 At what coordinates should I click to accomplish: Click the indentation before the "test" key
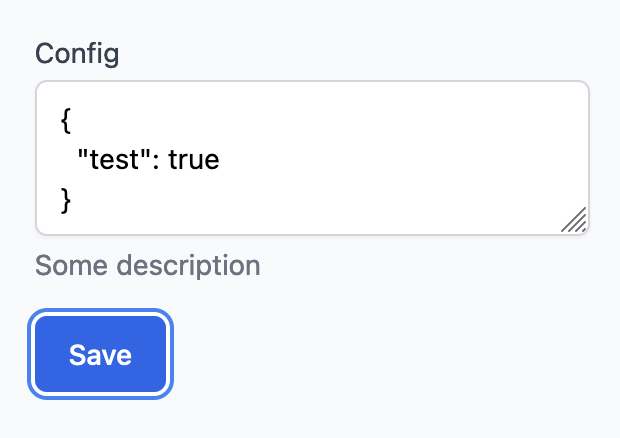pyautogui.click(x=68, y=159)
